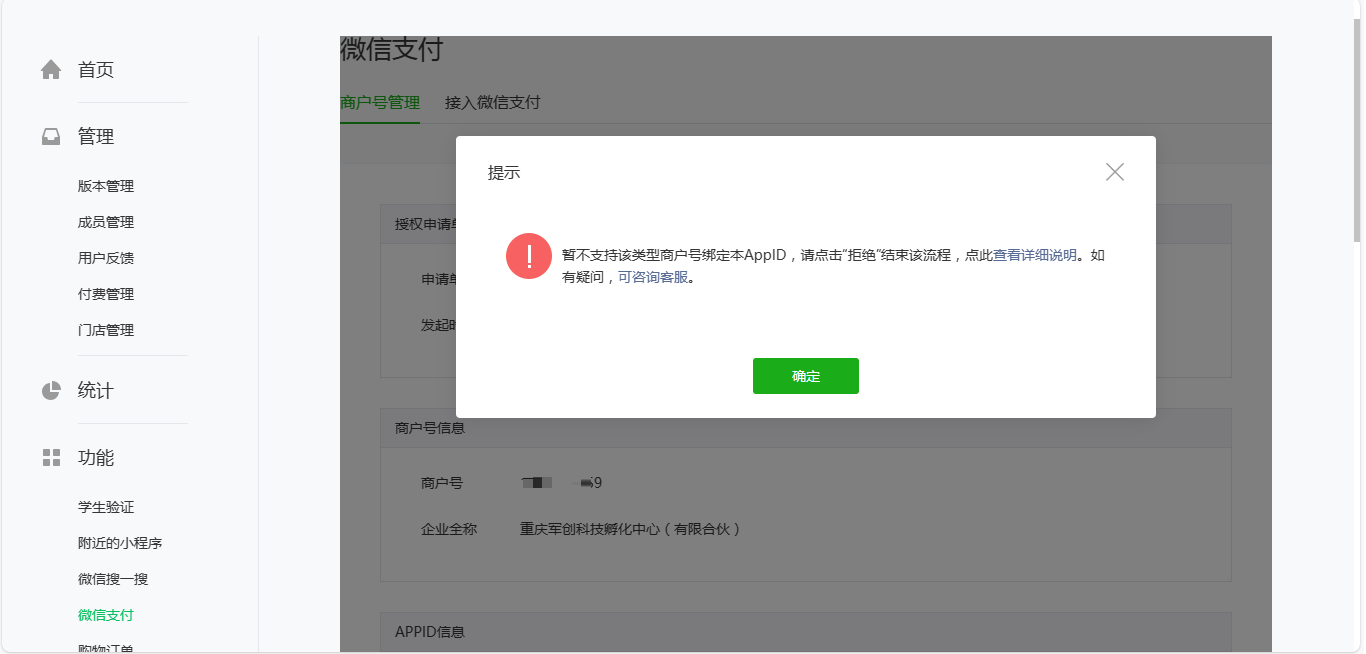1366x654 pixels.
Task: Click the page vertical scrollbar
Action: (1357, 130)
